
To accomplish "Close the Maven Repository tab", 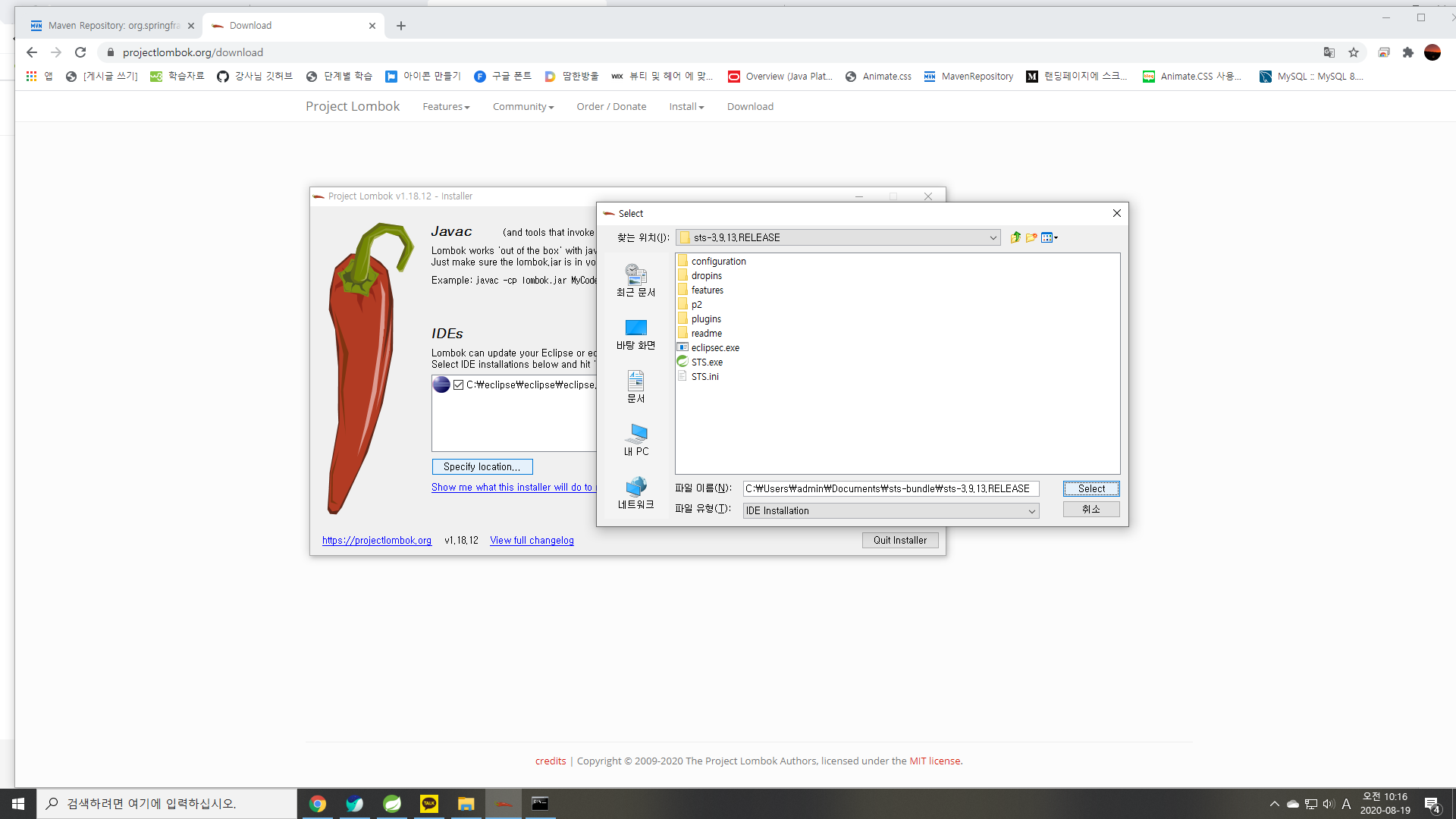I will click(191, 26).
